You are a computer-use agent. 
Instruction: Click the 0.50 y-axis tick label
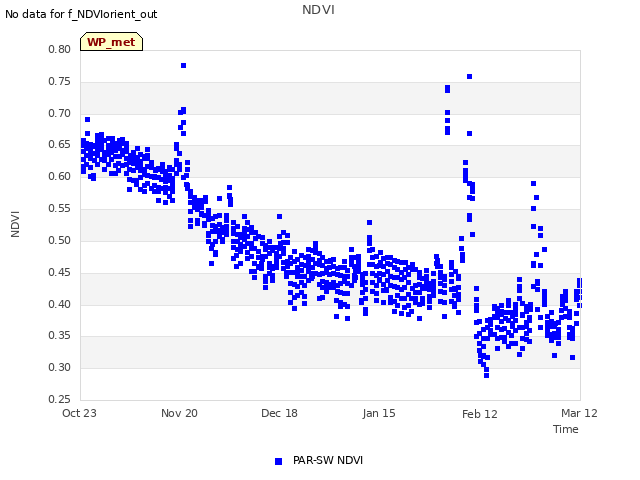point(60,240)
